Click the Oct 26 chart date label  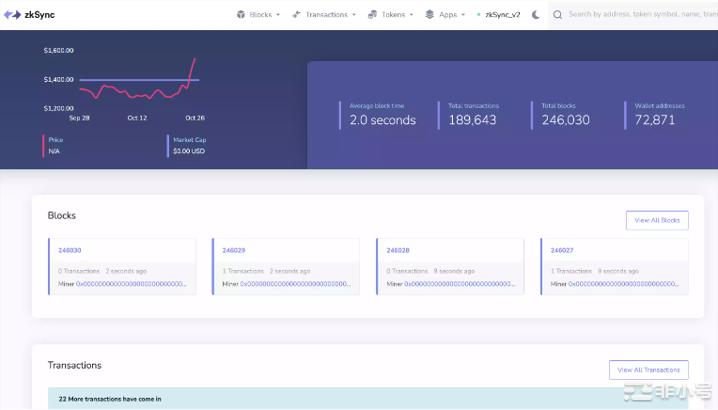[195, 118]
